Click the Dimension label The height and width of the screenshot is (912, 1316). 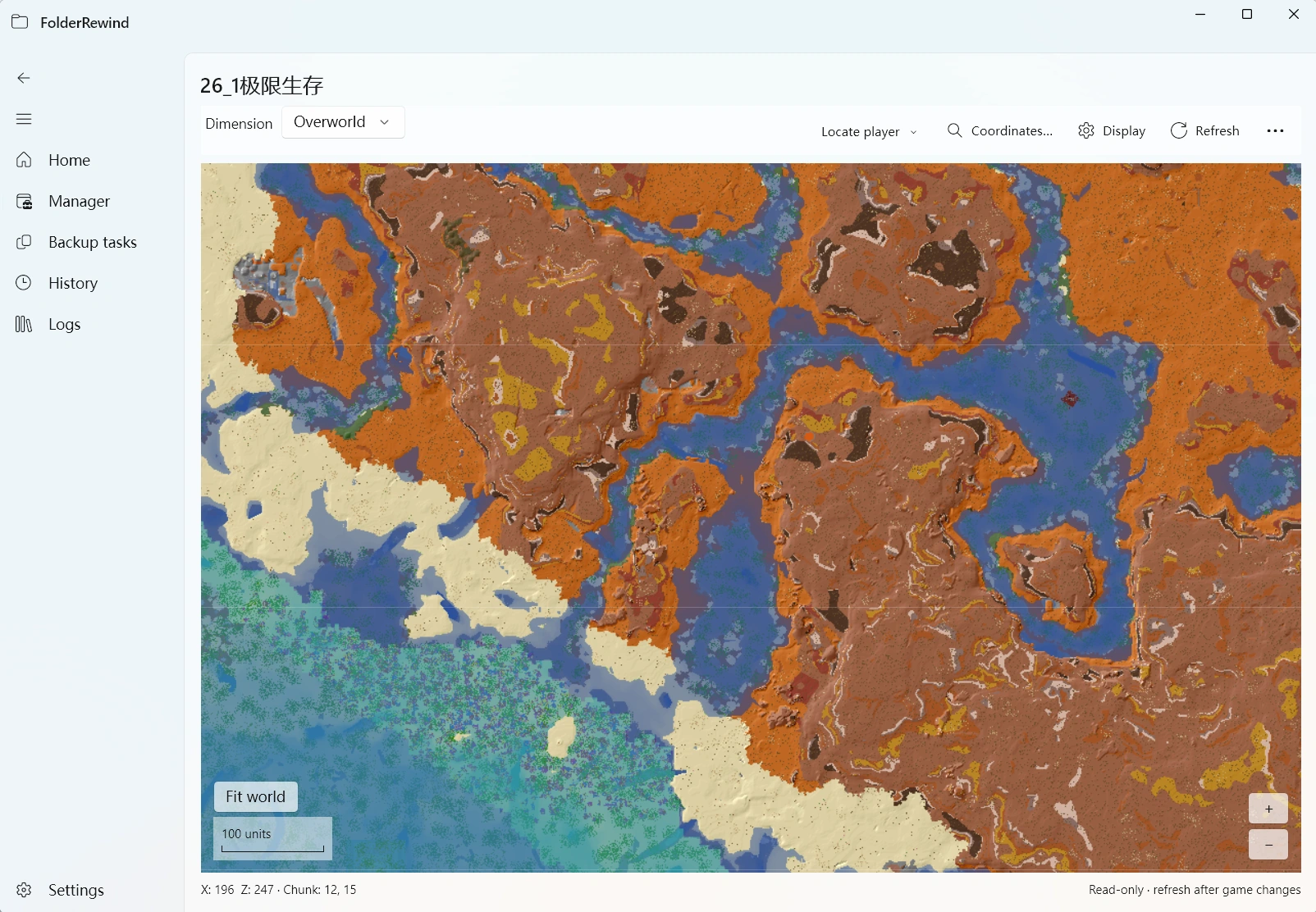coord(239,124)
